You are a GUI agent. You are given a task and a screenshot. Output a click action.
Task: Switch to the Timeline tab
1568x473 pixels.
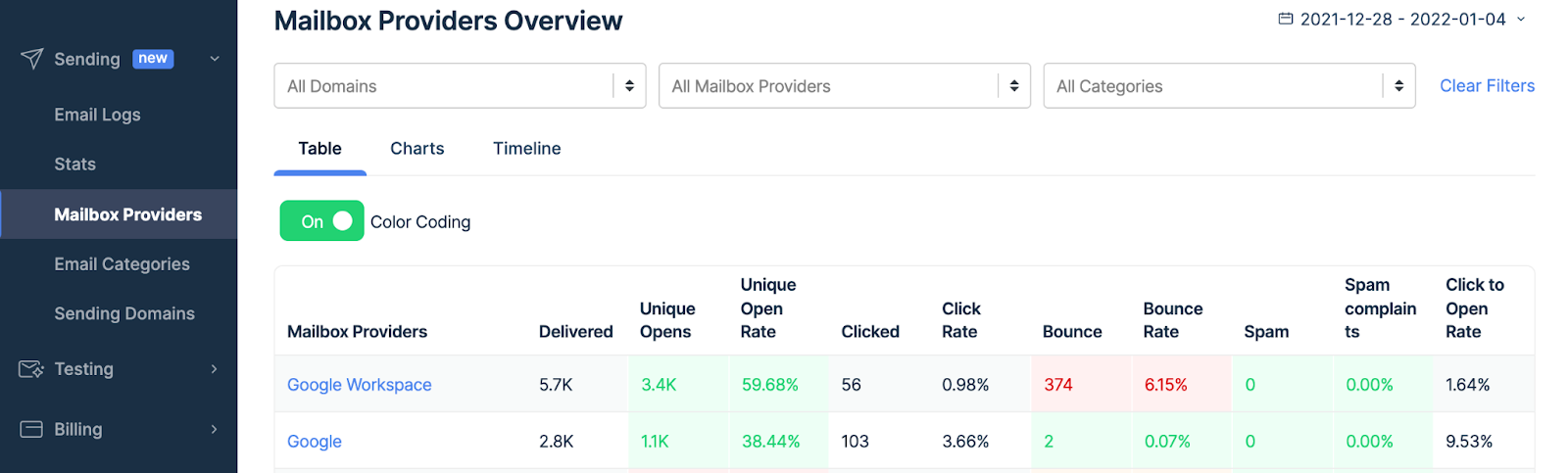[x=526, y=149]
